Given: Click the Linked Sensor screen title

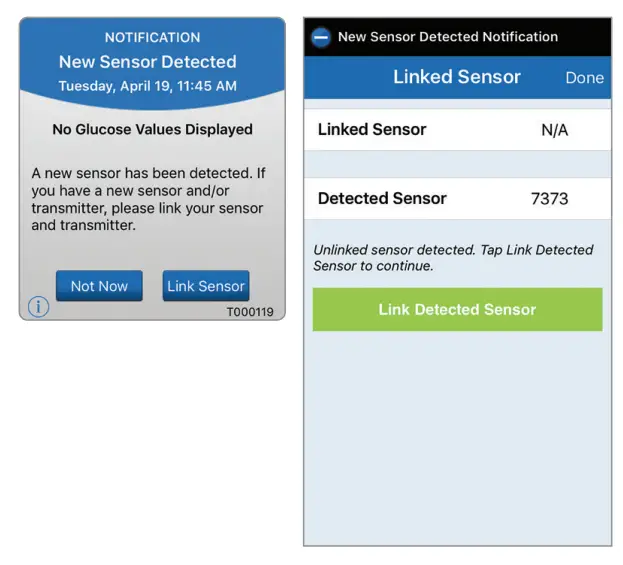Looking at the screenshot, I should [x=456, y=77].
